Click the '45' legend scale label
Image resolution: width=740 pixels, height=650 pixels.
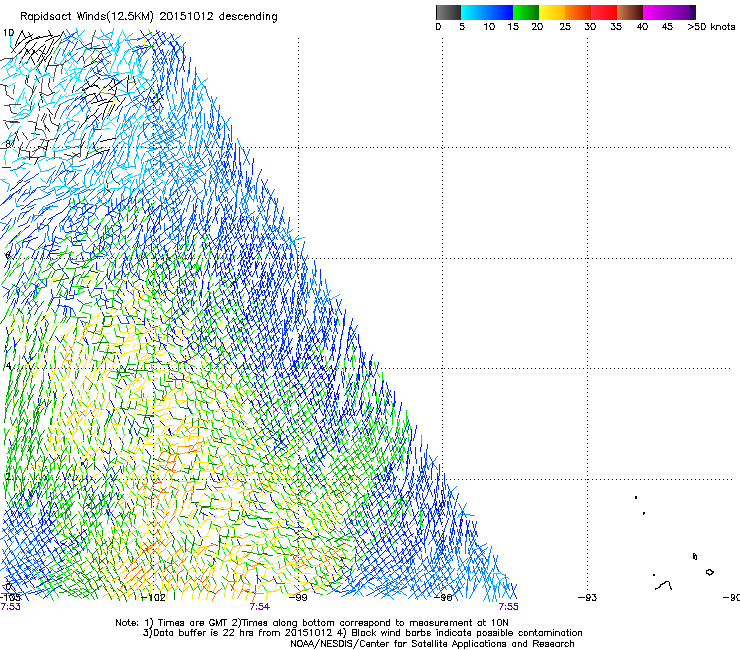point(667,27)
